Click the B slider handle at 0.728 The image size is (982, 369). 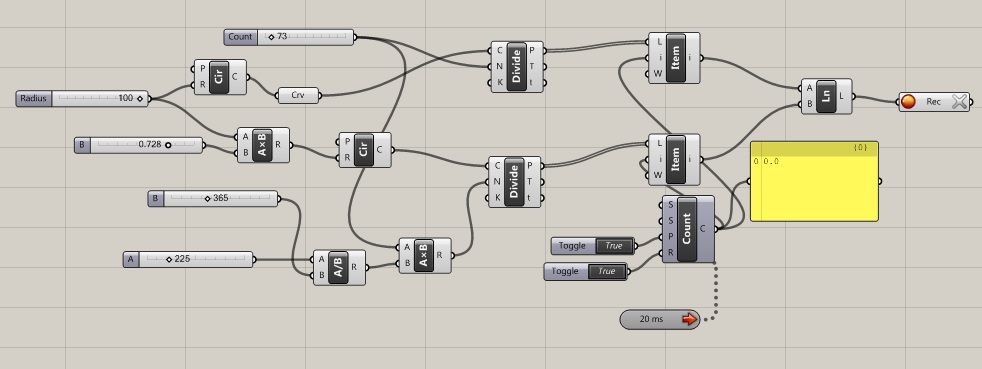tap(168, 145)
